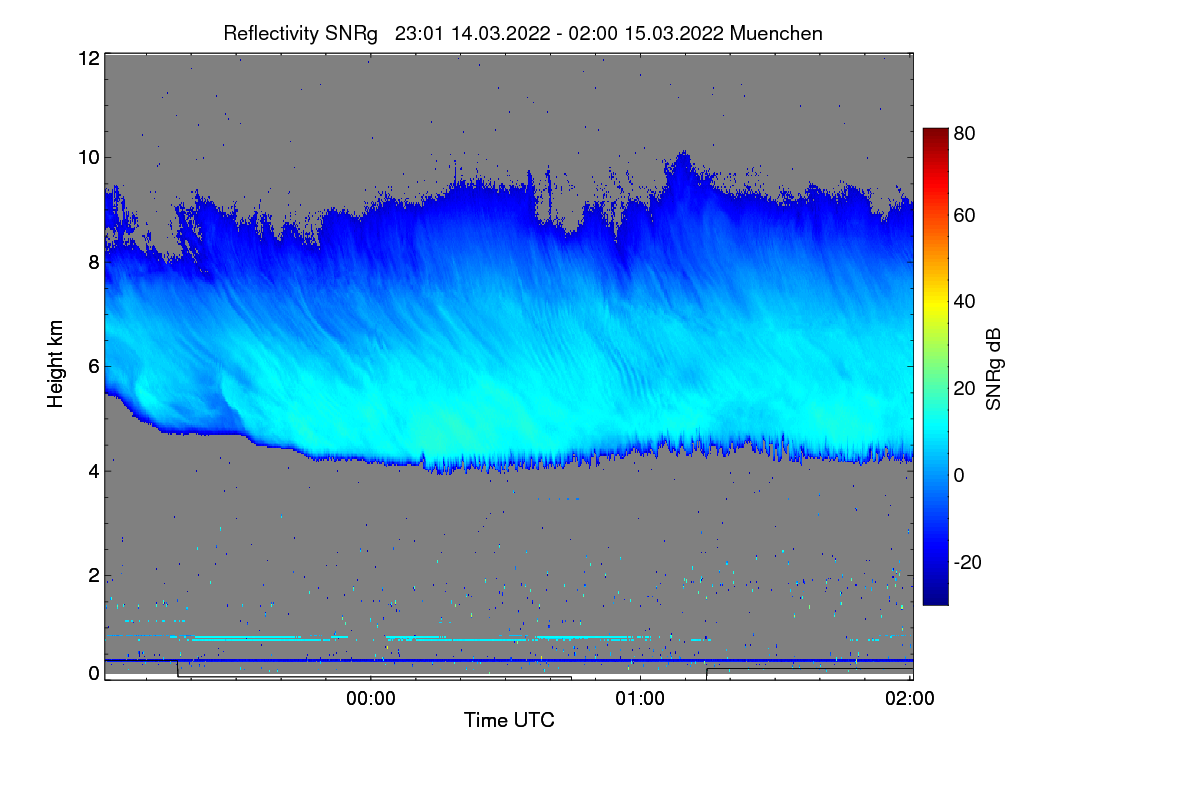Click the height axis value 4
This screenshot has width=1200, height=800.
pos(93,470)
